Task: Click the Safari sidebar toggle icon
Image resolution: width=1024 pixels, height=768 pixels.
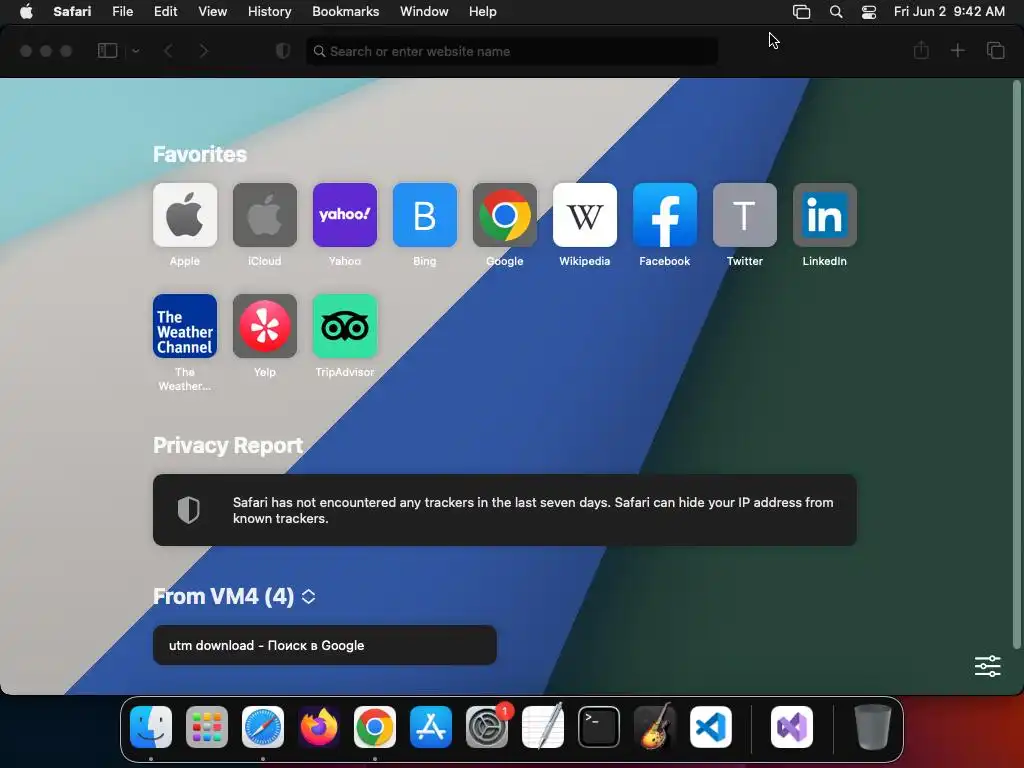Action: pyautogui.click(x=108, y=51)
